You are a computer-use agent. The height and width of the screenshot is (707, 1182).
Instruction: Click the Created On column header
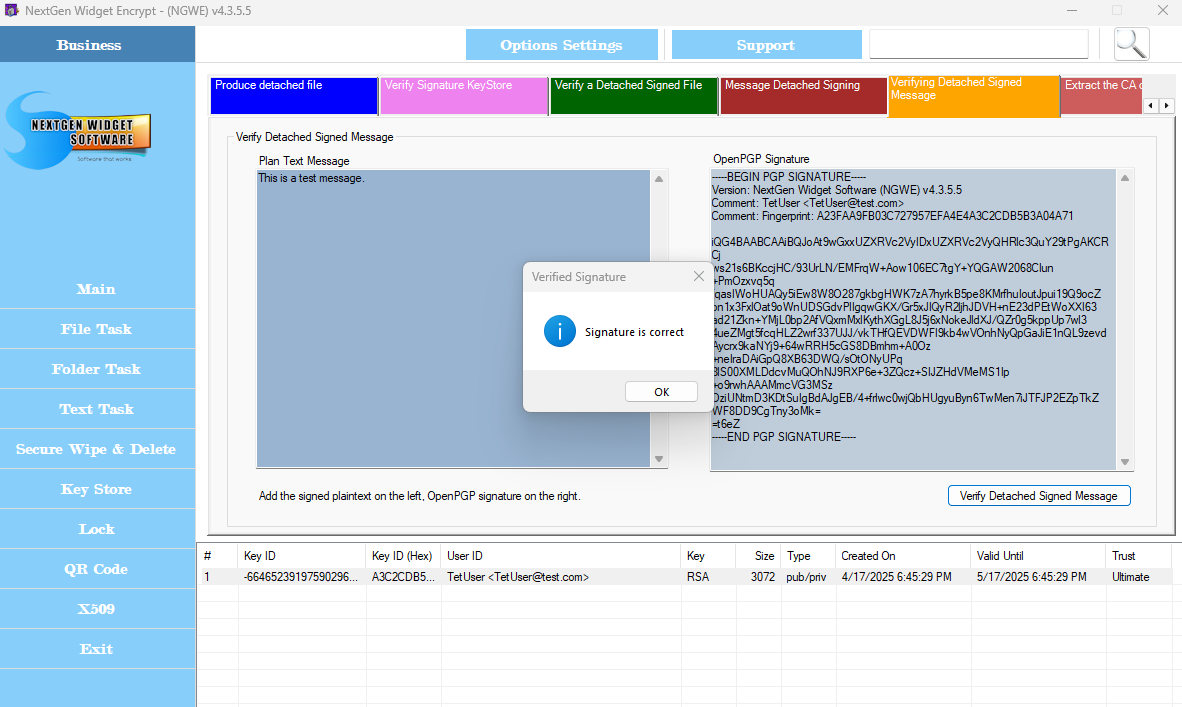click(903, 556)
